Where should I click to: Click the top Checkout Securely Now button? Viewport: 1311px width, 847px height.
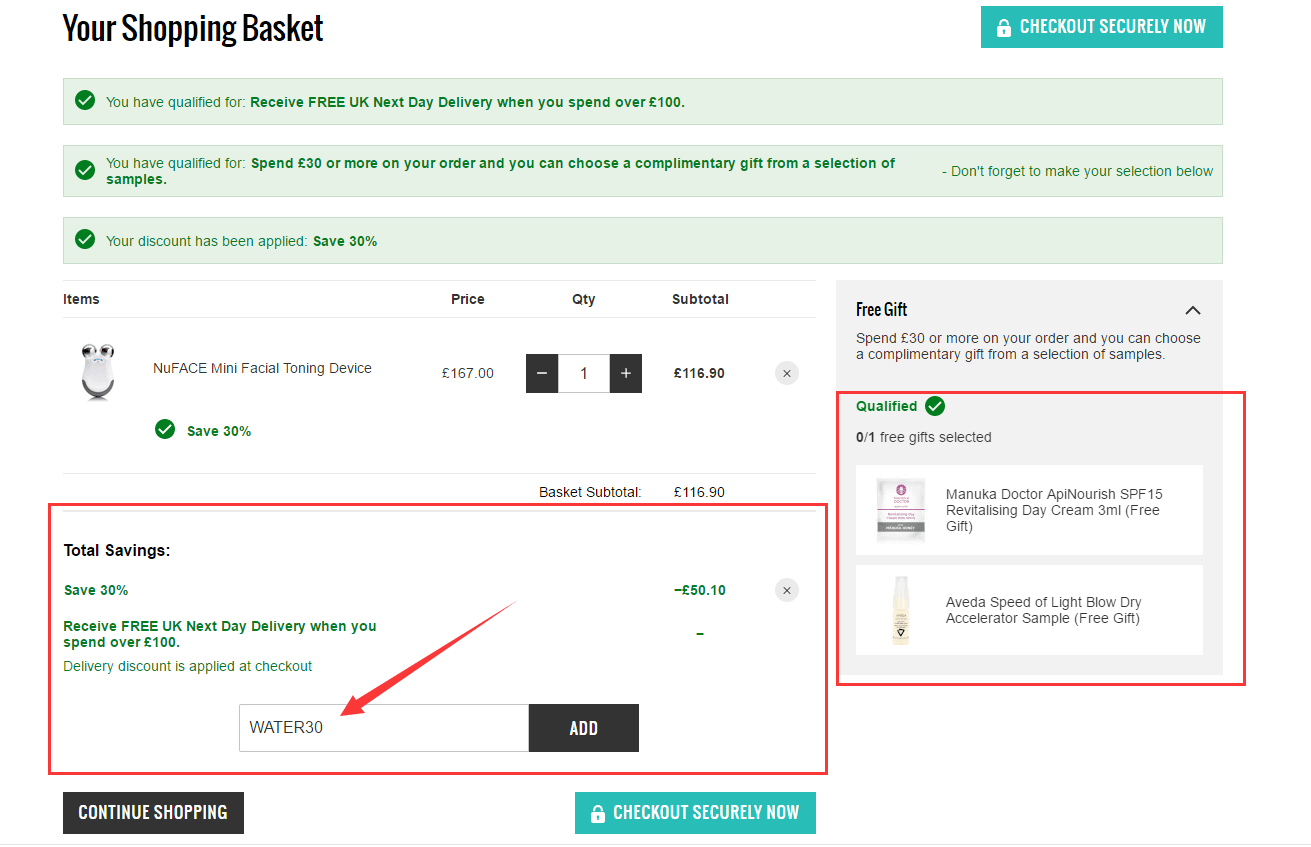tap(1101, 27)
